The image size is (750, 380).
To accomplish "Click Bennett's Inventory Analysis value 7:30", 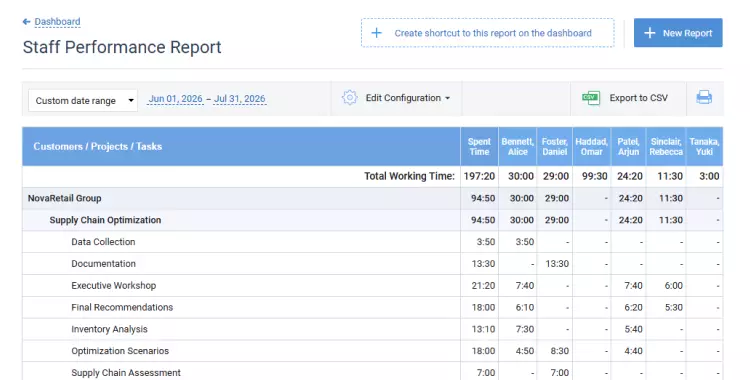I will (525, 329).
